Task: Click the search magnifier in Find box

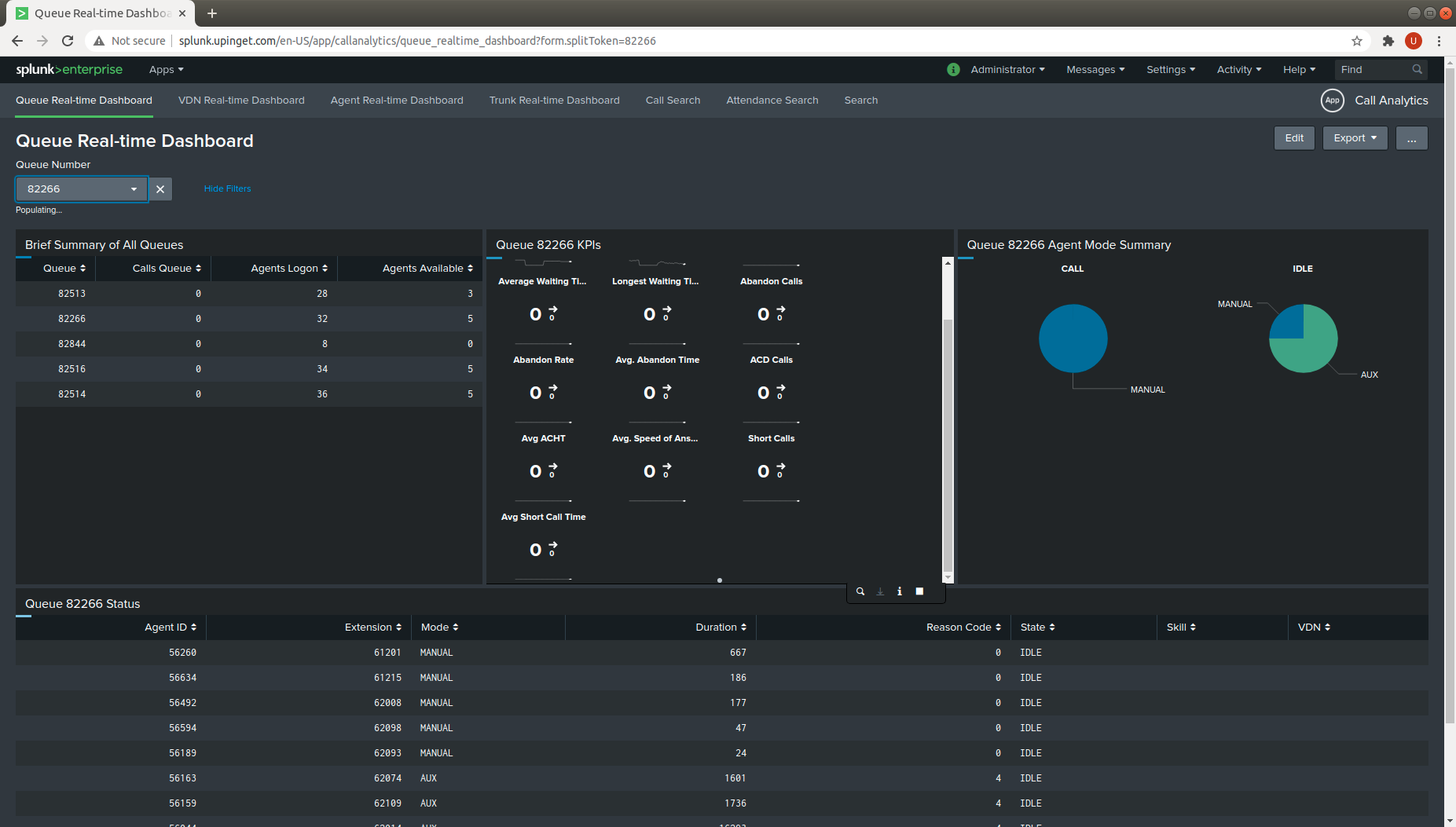Action: tap(1417, 69)
